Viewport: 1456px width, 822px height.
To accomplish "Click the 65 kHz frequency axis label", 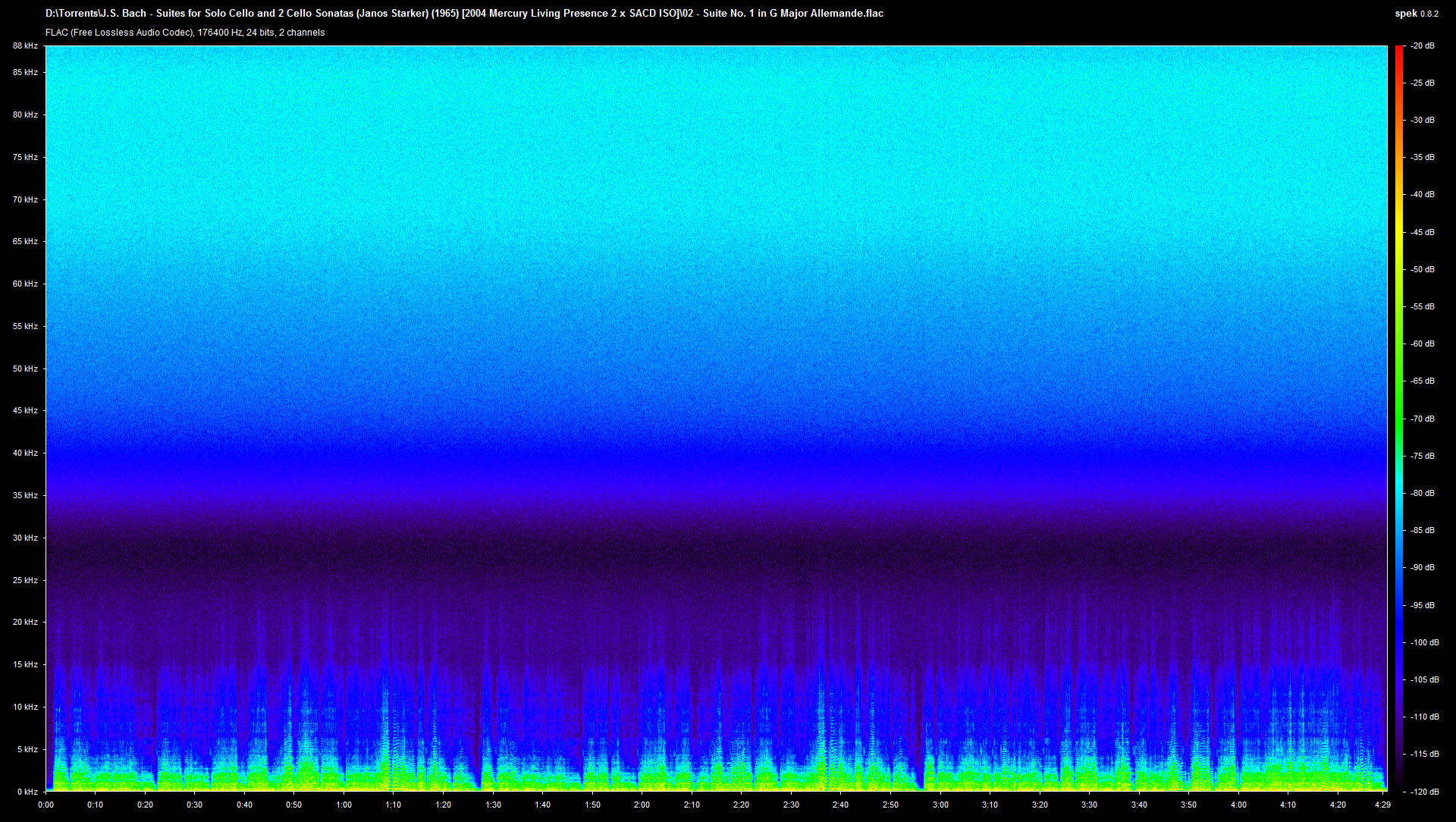I will click(25, 242).
